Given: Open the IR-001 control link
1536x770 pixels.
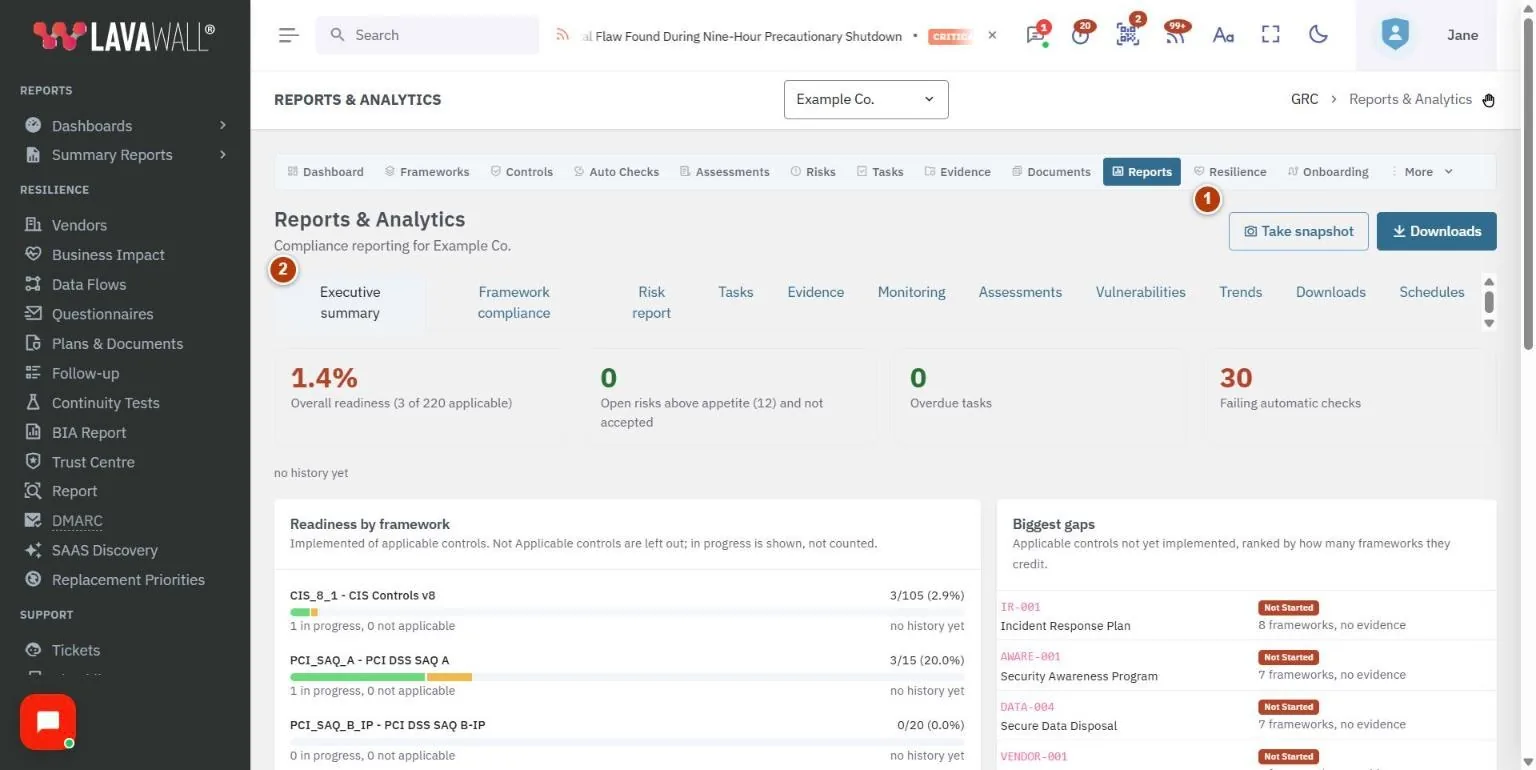Looking at the screenshot, I should tap(1020, 607).
